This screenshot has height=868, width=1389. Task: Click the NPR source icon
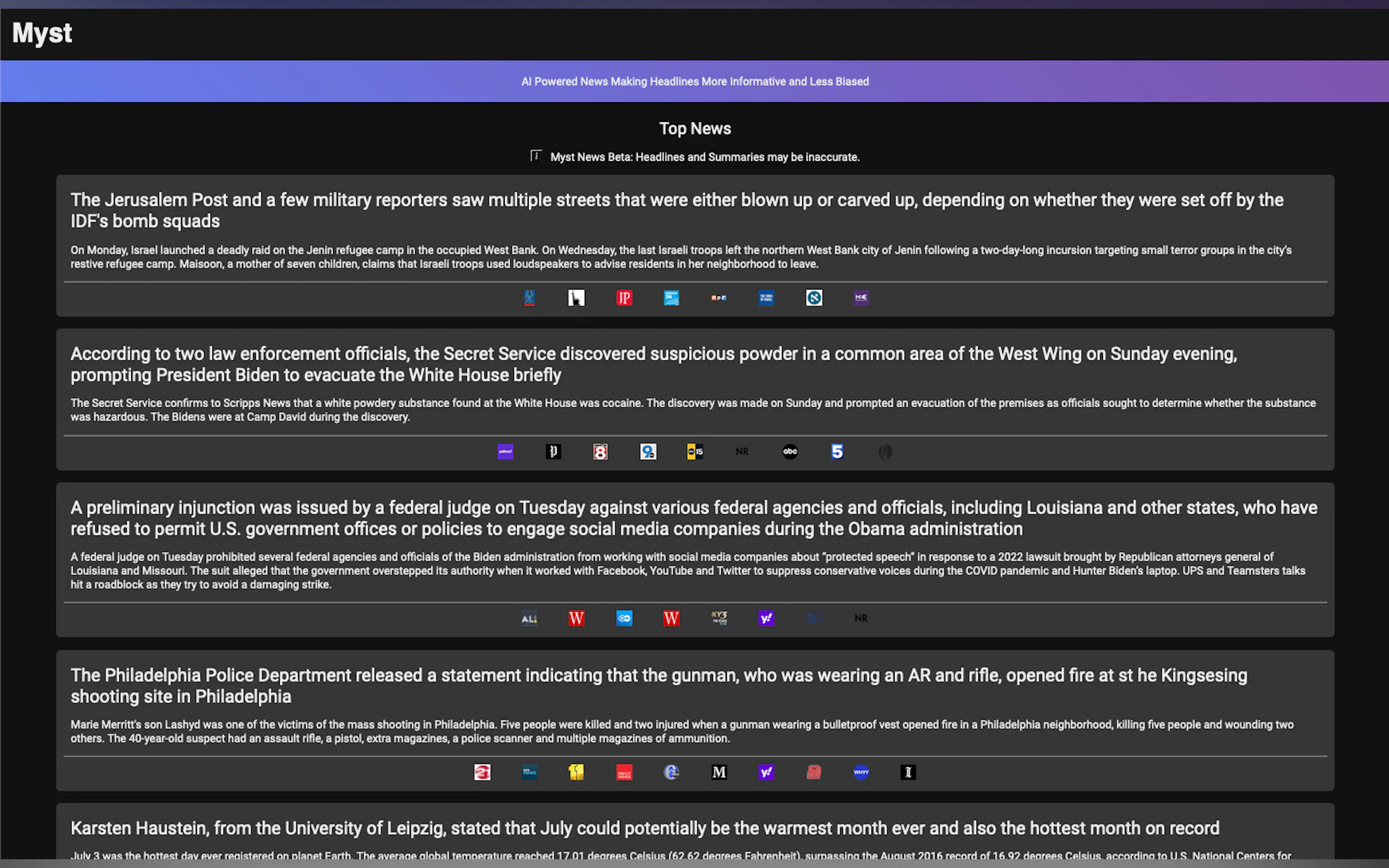[719, 297]
